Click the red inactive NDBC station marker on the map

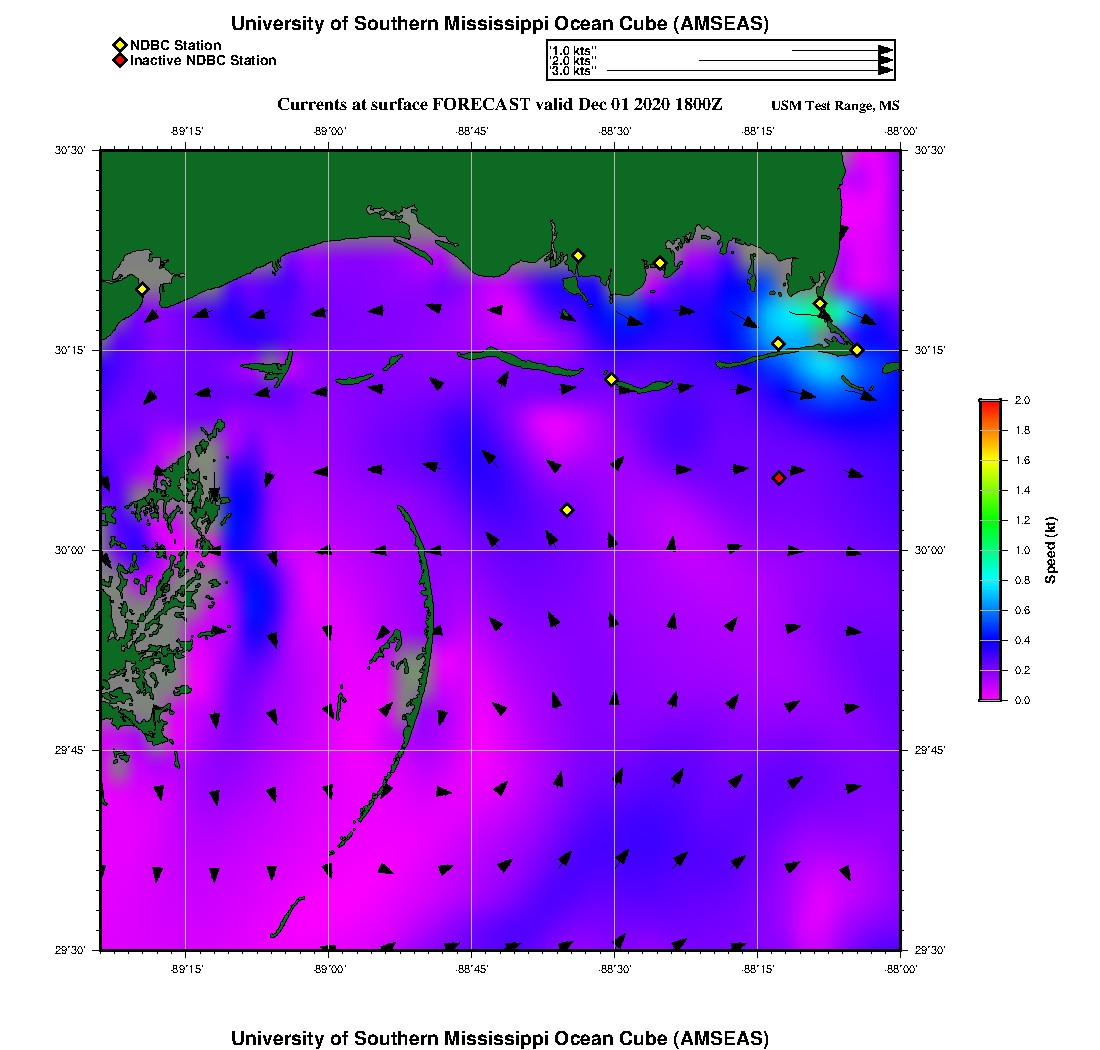pyautogui.click(x=779, y=478)
